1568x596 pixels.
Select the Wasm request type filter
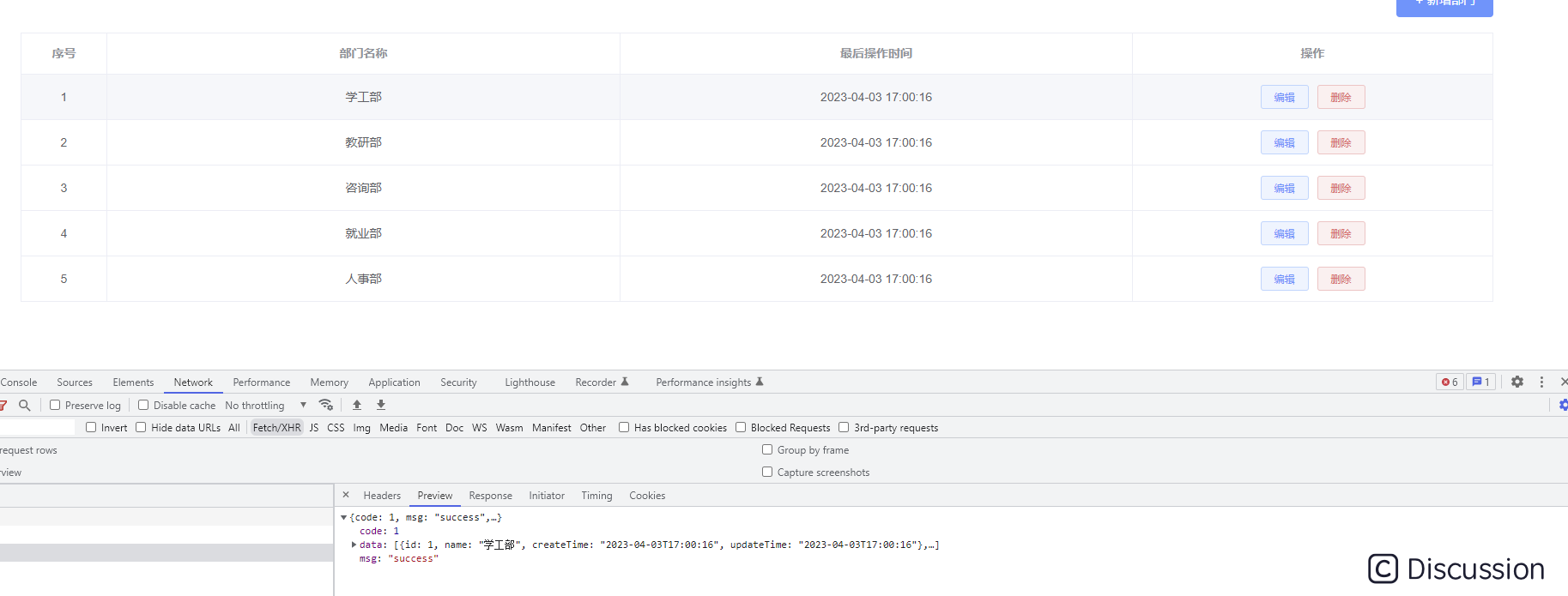click(509, 428)
